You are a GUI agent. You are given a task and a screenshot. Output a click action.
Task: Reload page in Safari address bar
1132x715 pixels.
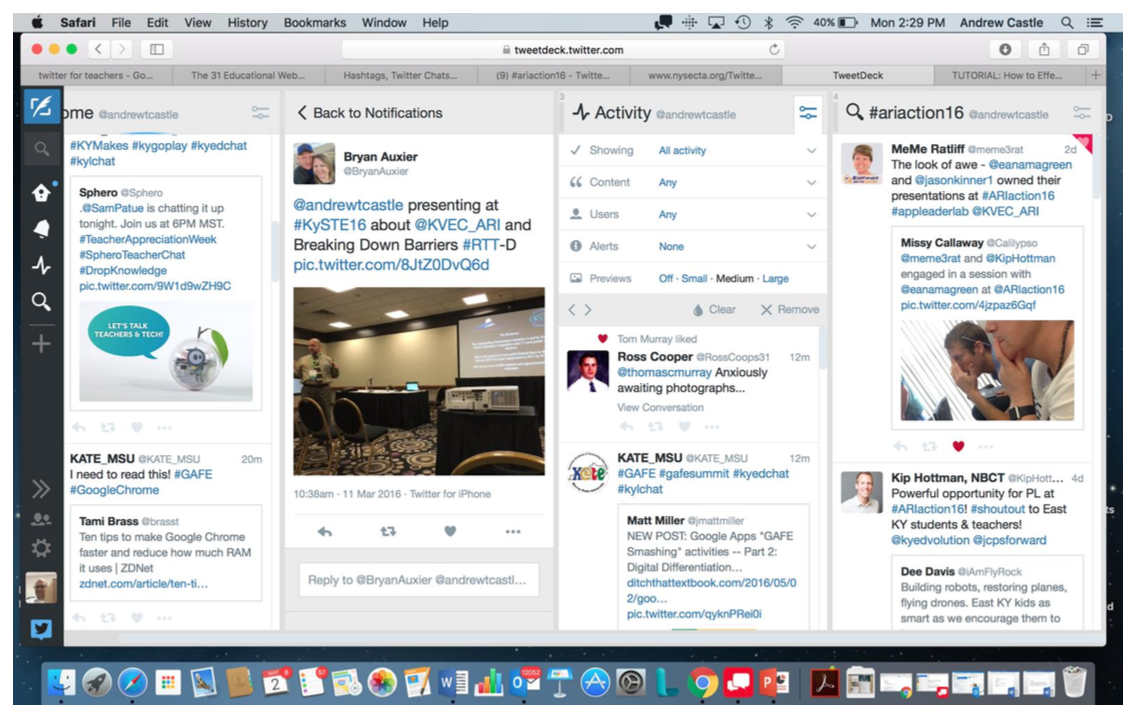[x=774, y=49]
